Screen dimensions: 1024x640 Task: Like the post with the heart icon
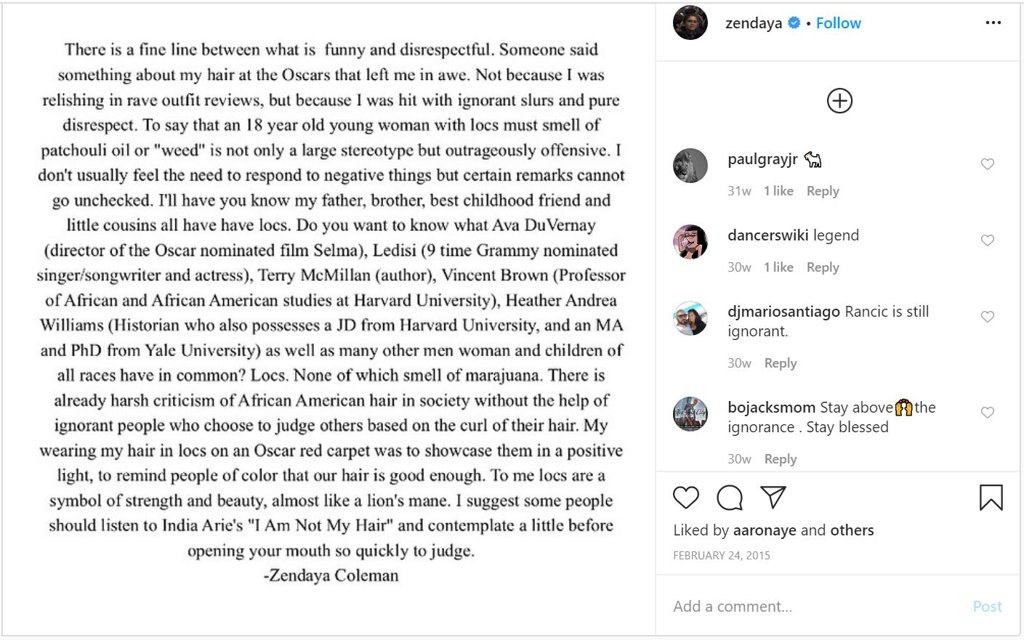tap(686, 497)
